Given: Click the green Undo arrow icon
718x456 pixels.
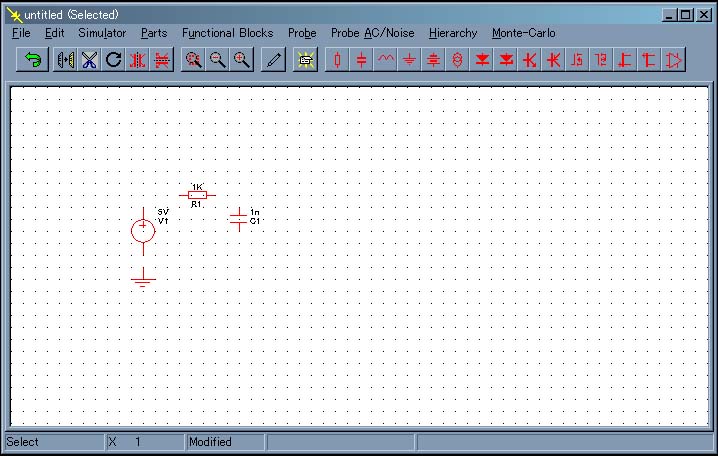Looking at the screenshot, I should pos(32,60).
